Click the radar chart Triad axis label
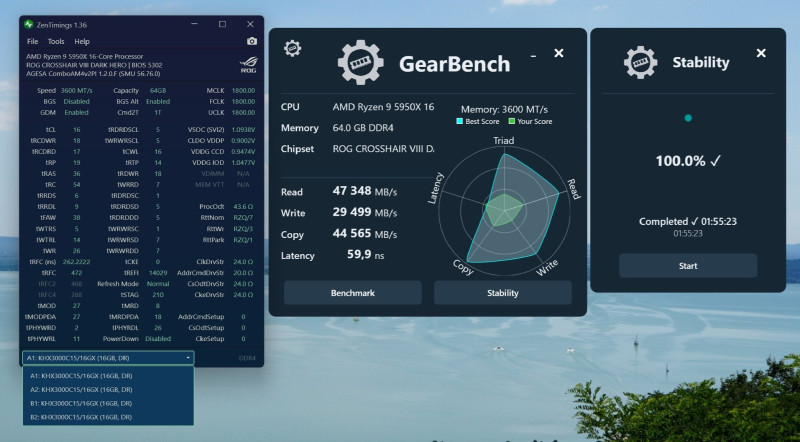The image size is (800, 442). pos(504,140)
